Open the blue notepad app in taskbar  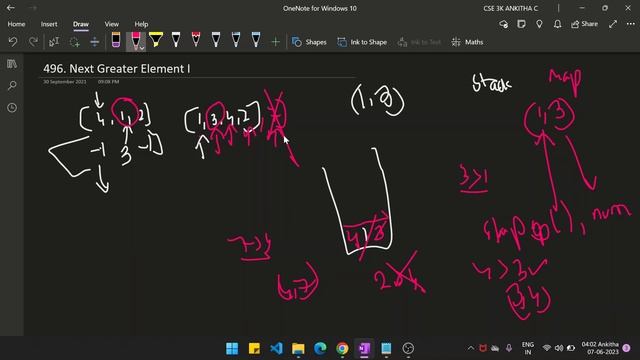pos(386,348)
